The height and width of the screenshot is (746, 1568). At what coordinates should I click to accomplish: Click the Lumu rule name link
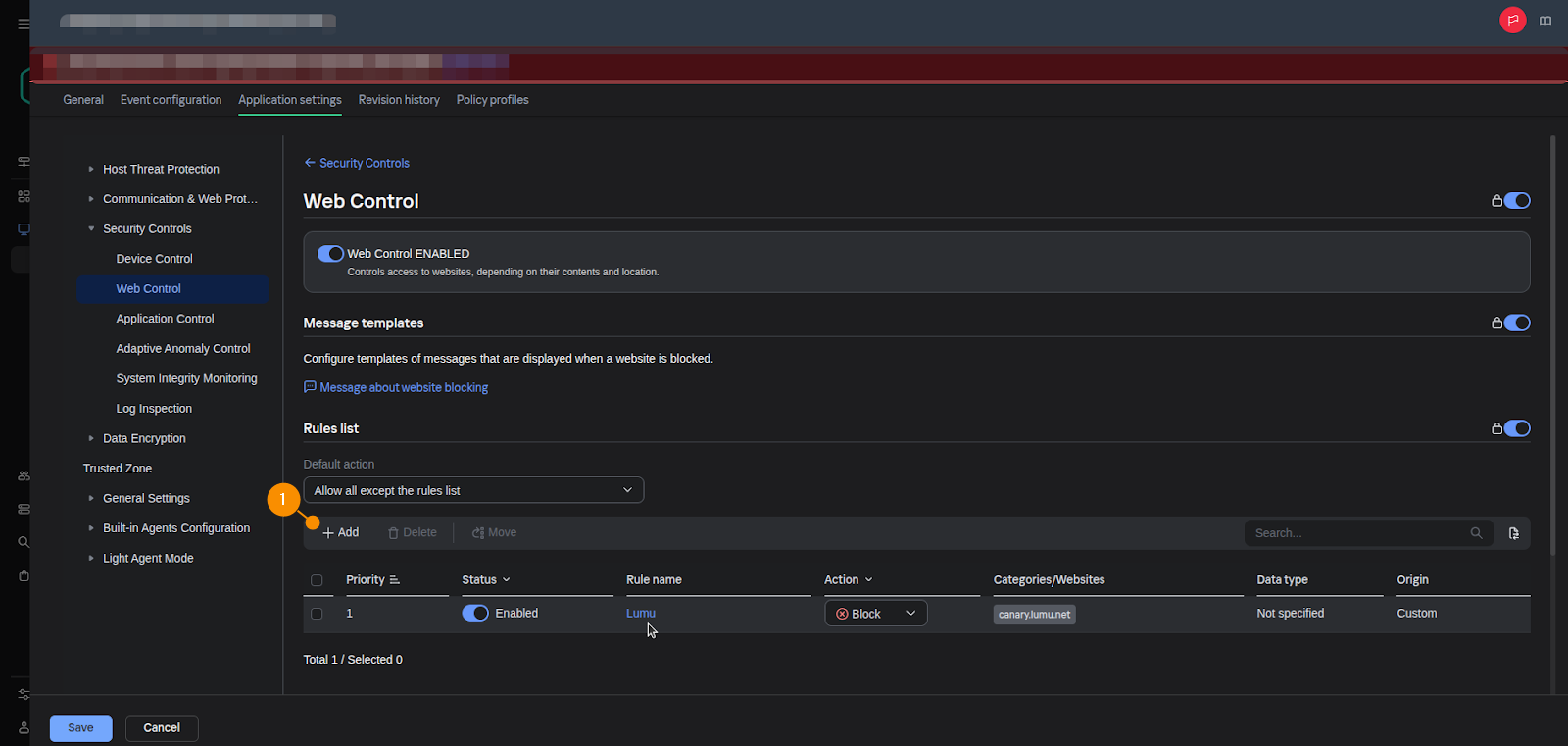pyautogui.click(x=641, y=614)
